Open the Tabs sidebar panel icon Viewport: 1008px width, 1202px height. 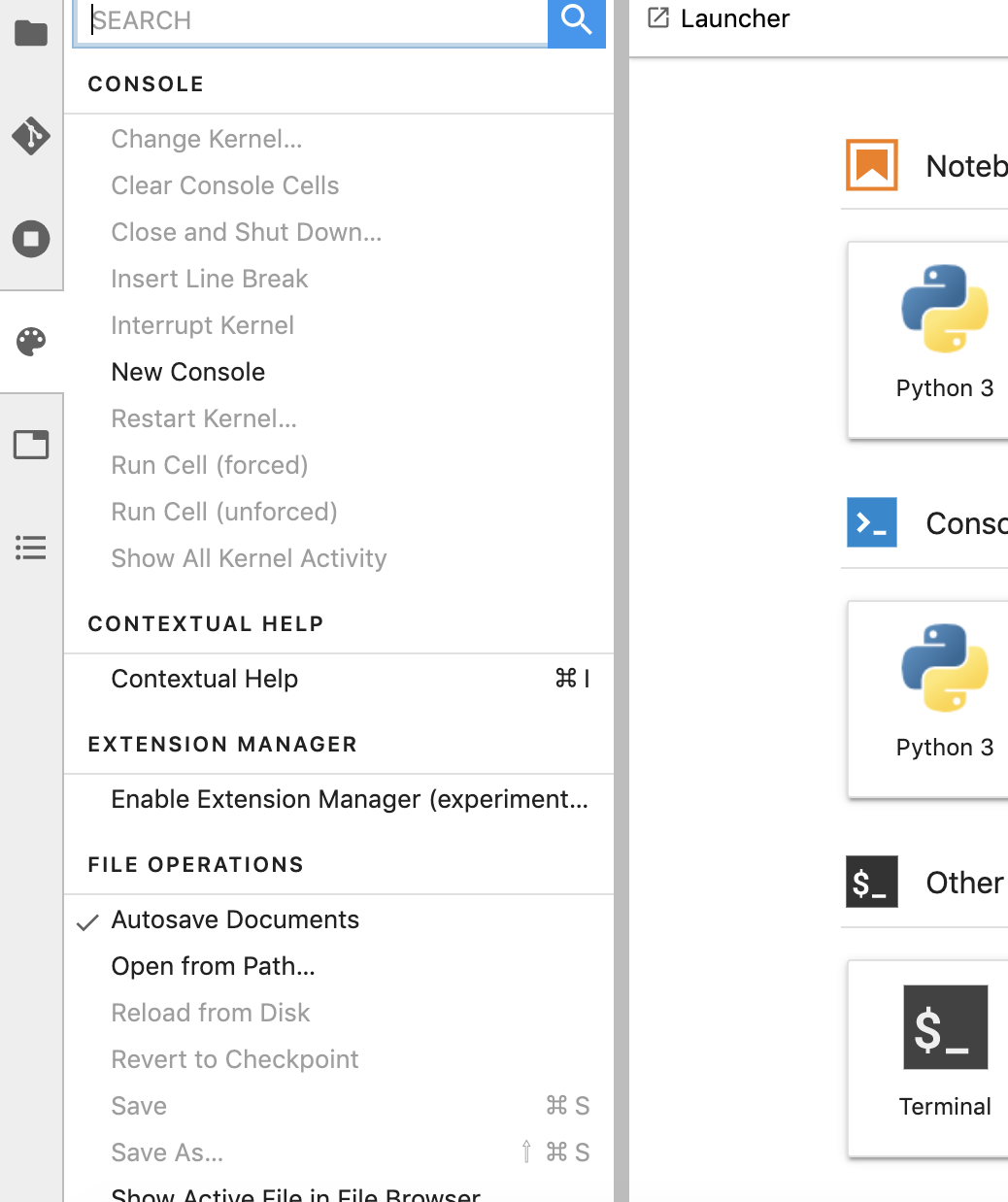[x=31, y=445]
